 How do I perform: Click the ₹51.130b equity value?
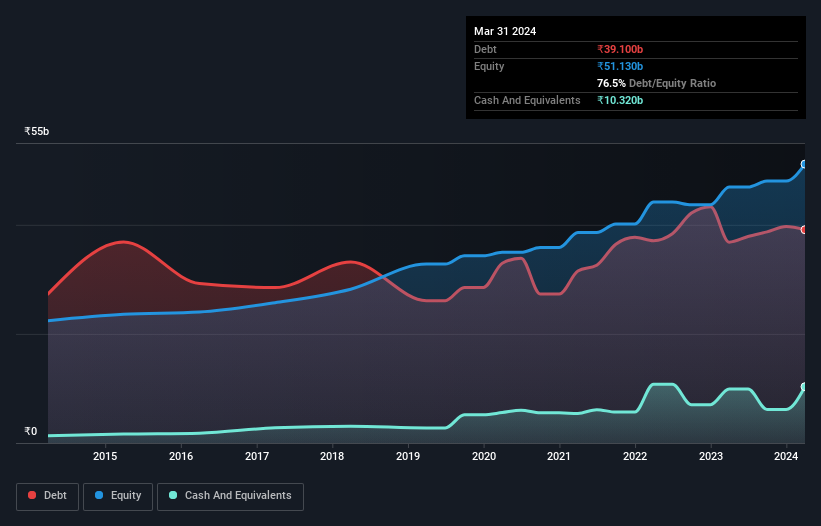click(x=620, y=66)
